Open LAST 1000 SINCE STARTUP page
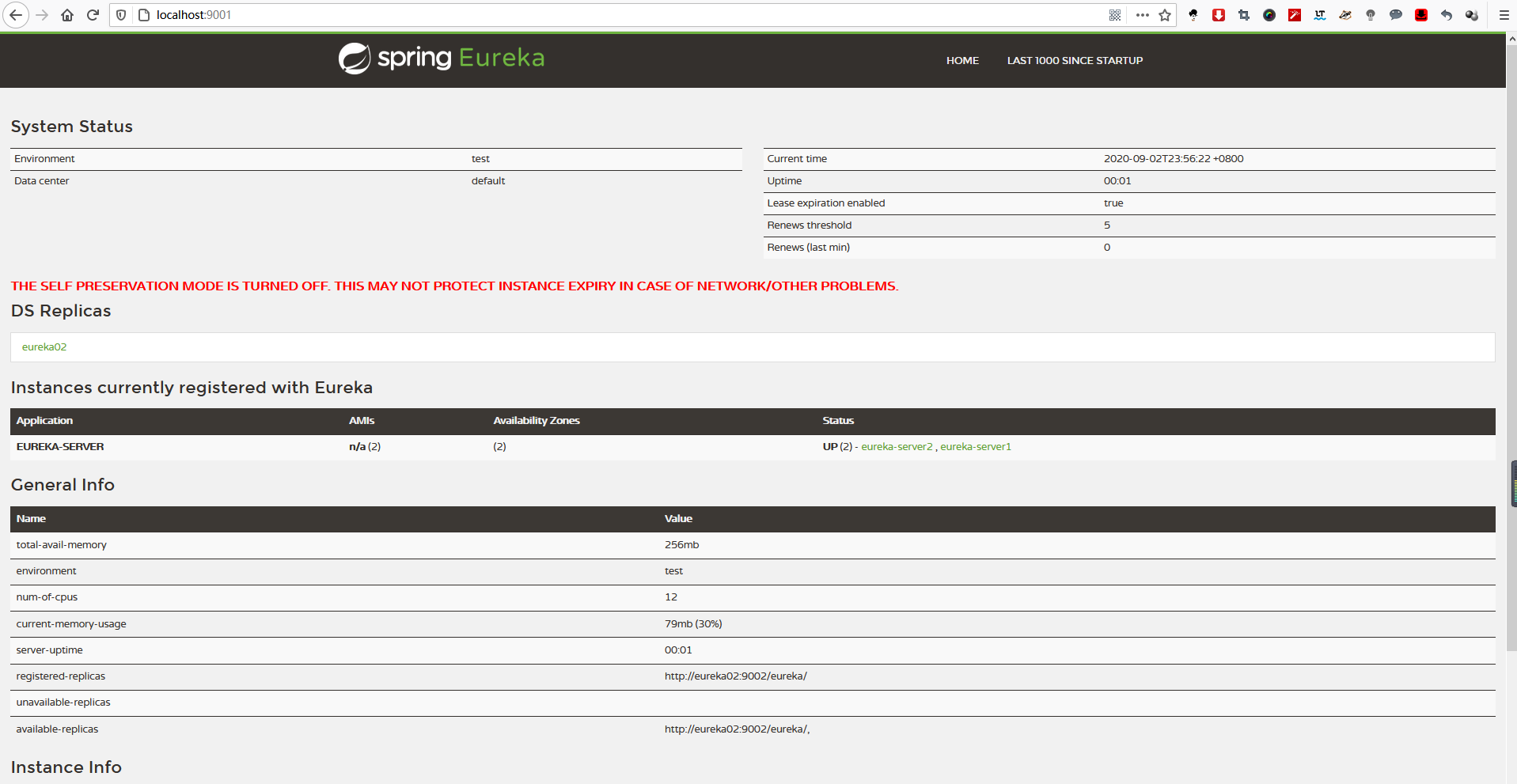Screen dimensions: 1517x784 tap(1075, 61)
